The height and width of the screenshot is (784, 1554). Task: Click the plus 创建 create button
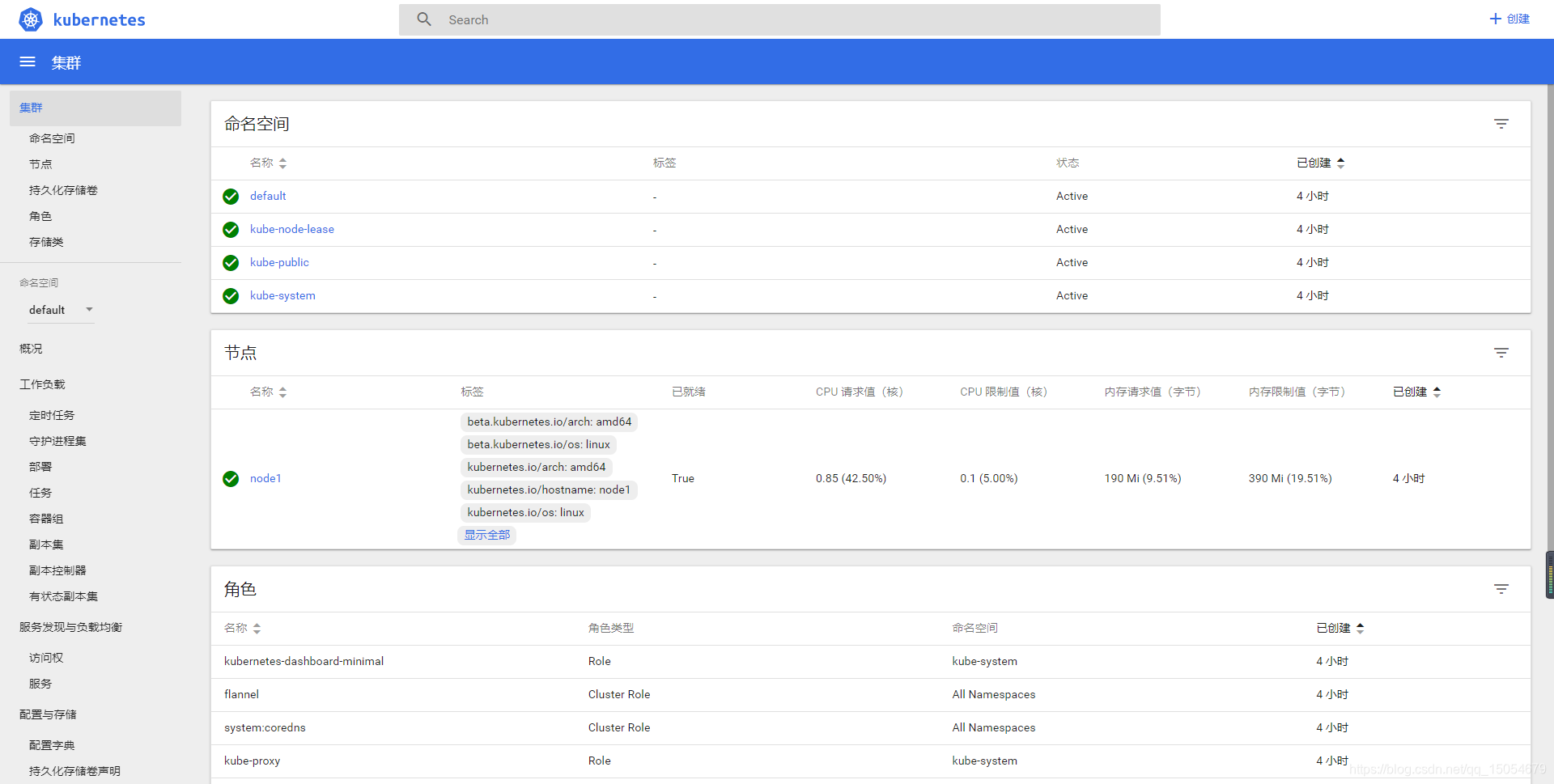coord(1509,19)
